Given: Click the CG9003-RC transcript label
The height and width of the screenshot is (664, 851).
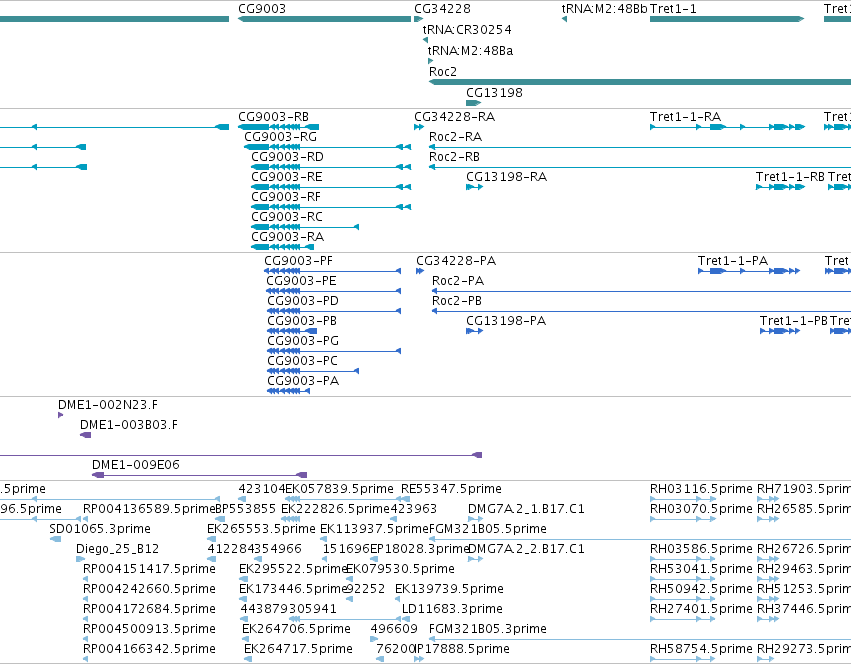Looking at the screenshot, I should [x=287, y=217].
